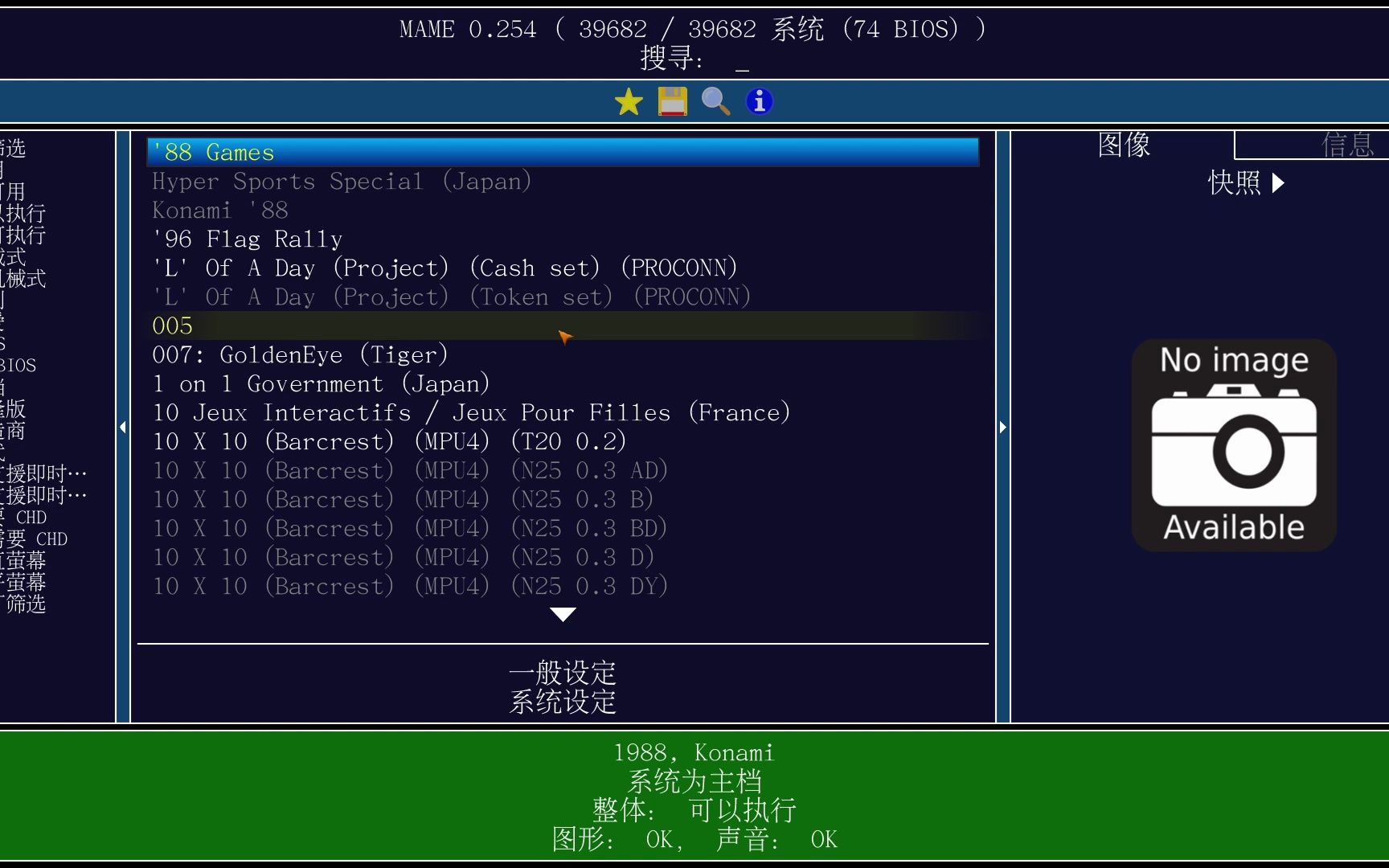Screen dimensions: 1389x868
Task: Switch to the 图像 tab
Action: (1124, 145)
